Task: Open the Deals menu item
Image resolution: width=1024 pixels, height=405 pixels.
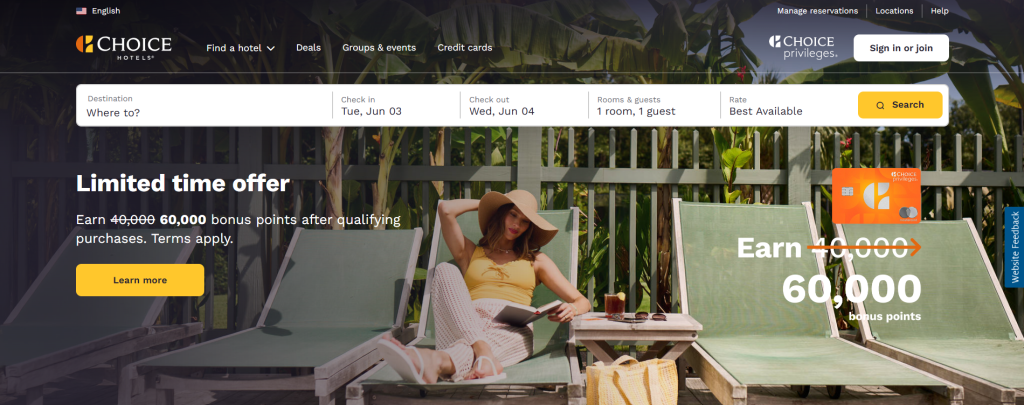Action: pyautogui.click(x=308, y=48)
